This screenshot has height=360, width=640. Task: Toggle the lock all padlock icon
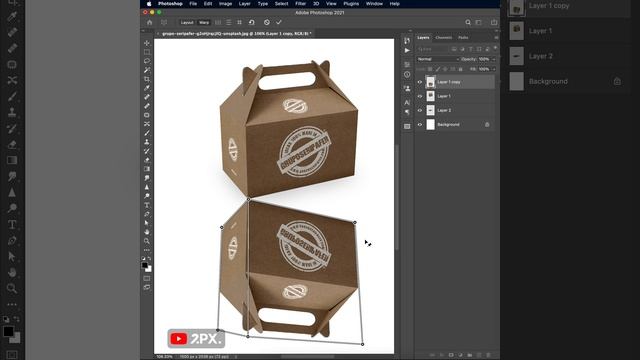tap(460, 69)
